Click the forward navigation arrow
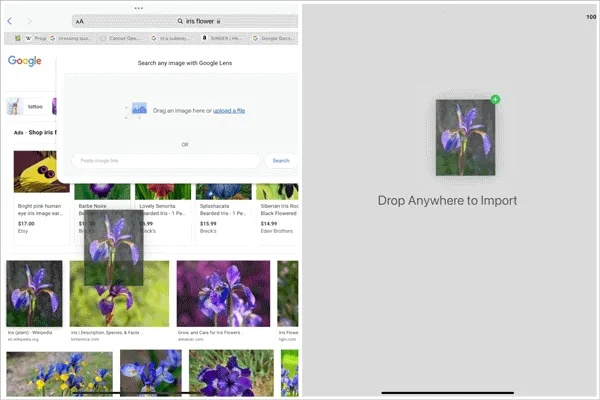Viewport: 600px width, 400px height. click(x=30, y=20)
